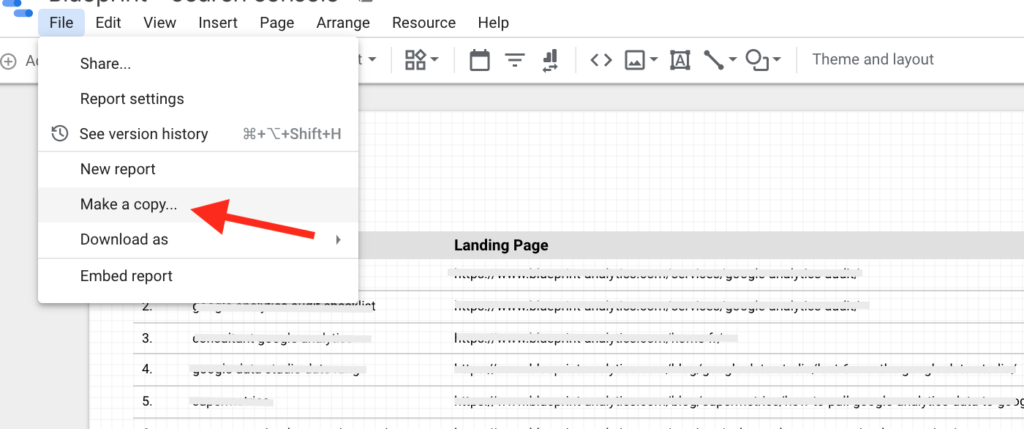Open the shape options dropdown arrow

pos(777,60)
